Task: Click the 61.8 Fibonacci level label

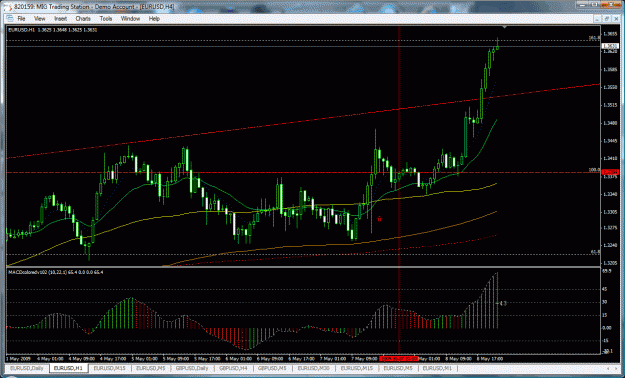Action: pyautogui.click(x=595, y=252)
